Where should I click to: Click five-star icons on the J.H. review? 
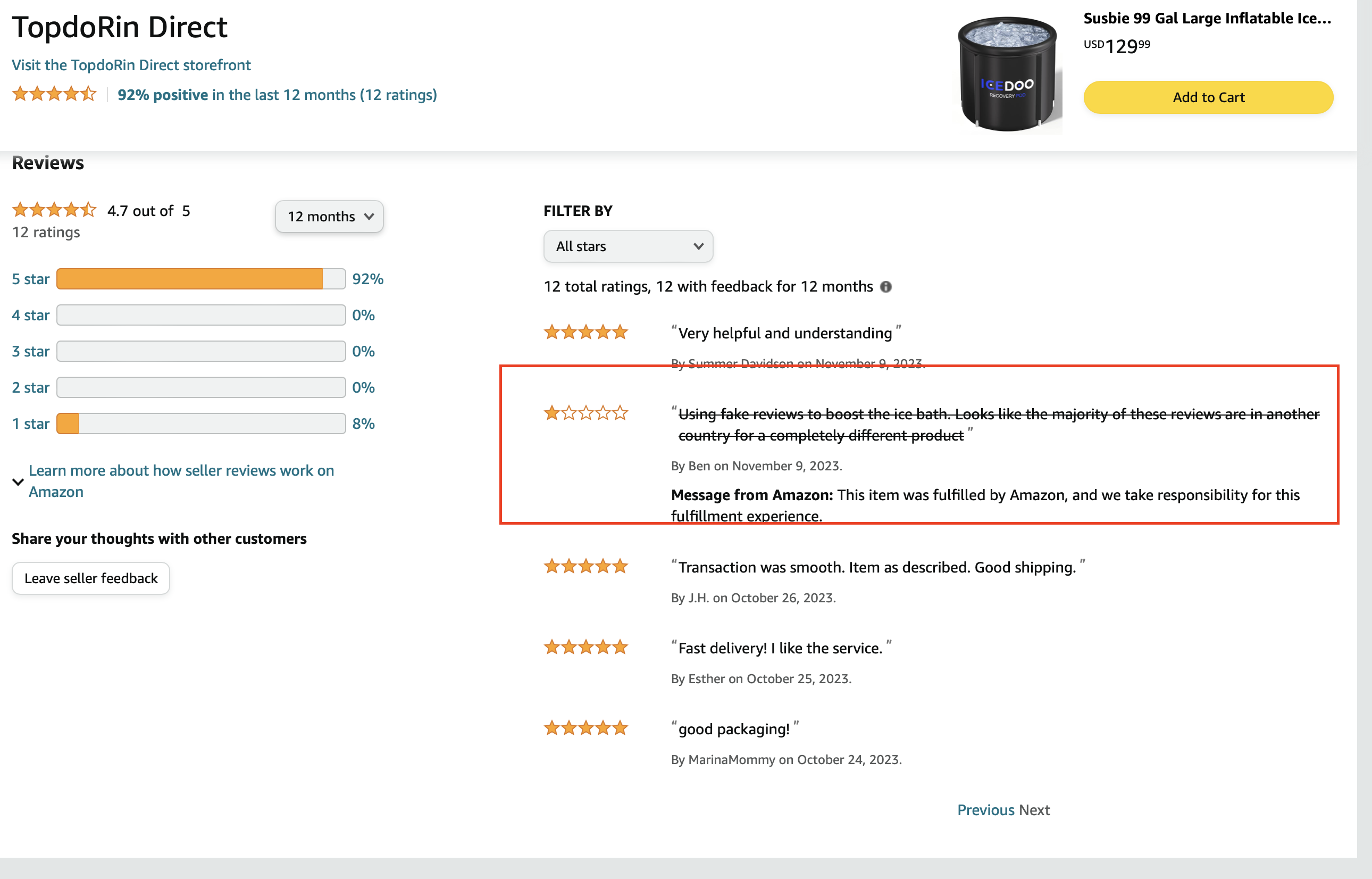585,566
